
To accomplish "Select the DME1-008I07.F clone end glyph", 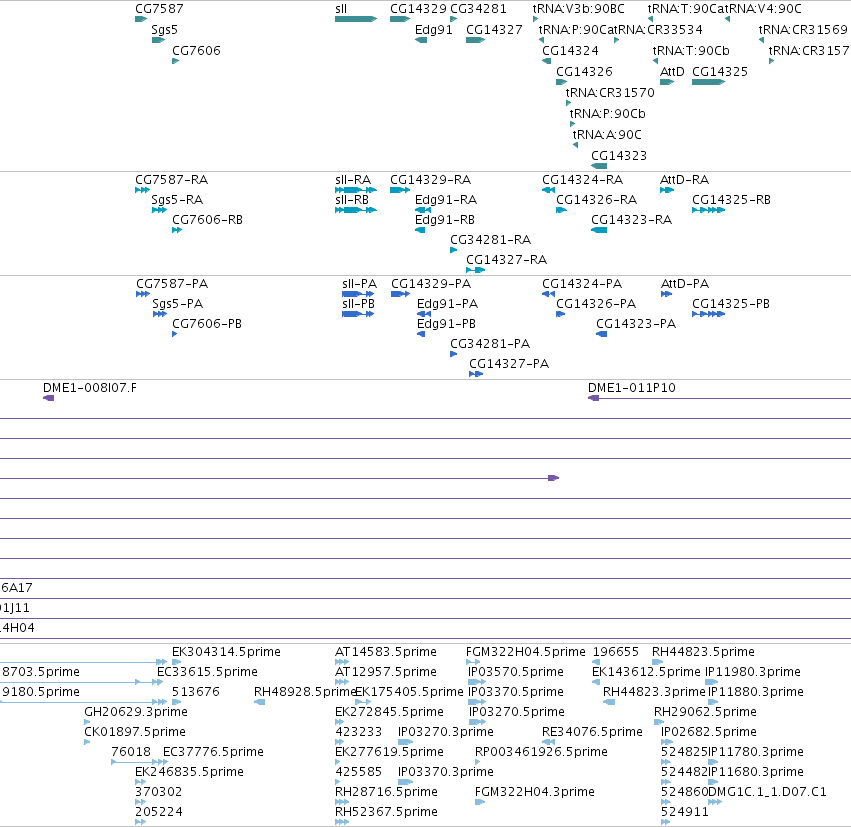I will pos(48,398).
